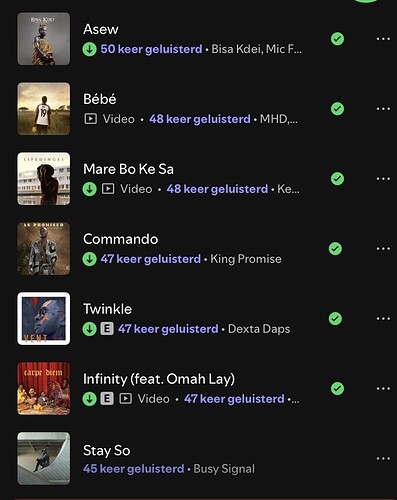397x500 pixels.
Task: Open the Bébé album artwork thumbnail
Action: (x=44, y=109)
